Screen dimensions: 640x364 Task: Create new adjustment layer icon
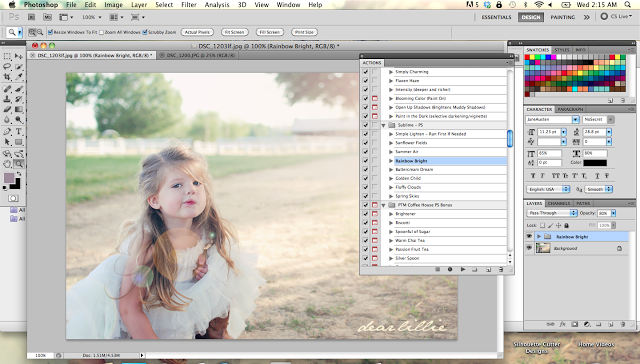pos(587,324)
